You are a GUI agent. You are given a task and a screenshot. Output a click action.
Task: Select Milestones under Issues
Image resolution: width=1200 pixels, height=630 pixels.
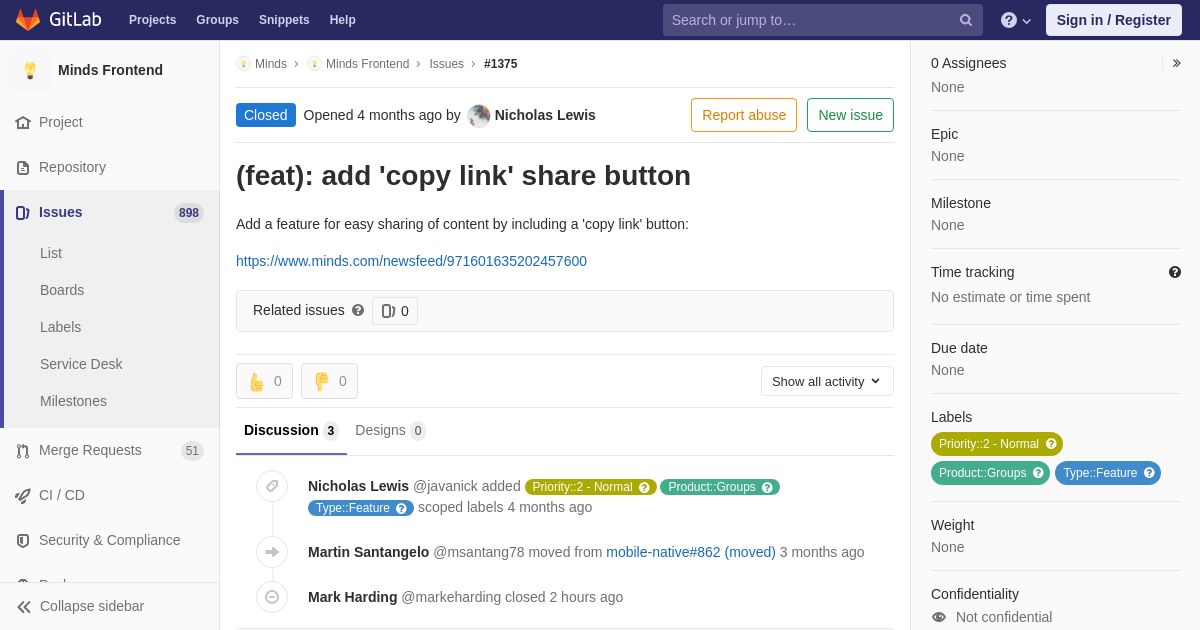pyautogui.click(x=73, y=401)
